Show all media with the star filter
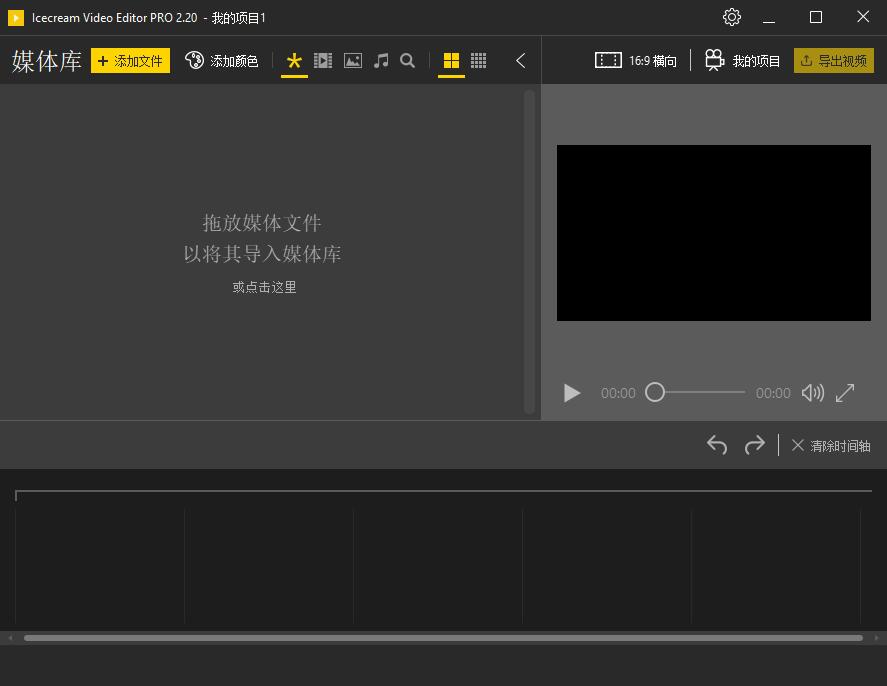This screenshot has width=887, height=686. (294, 61)
